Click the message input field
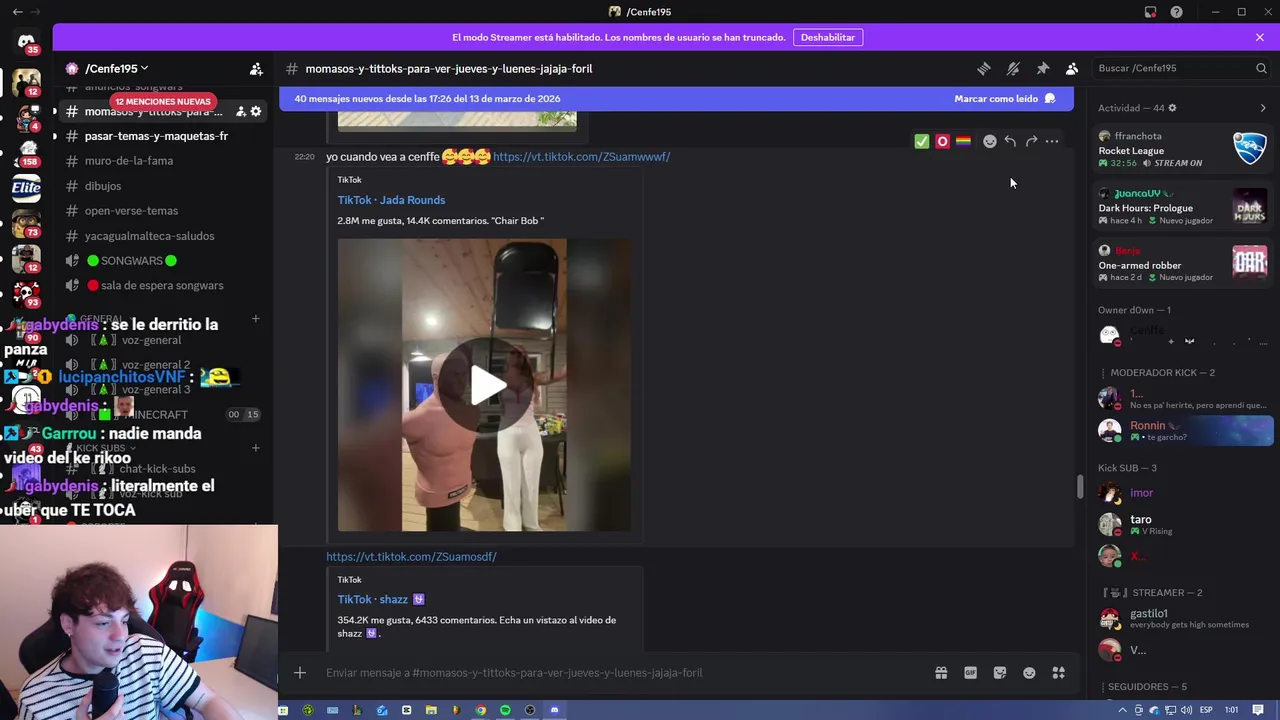This screenshot has height=720, width=1280. [x=620, y=673]
